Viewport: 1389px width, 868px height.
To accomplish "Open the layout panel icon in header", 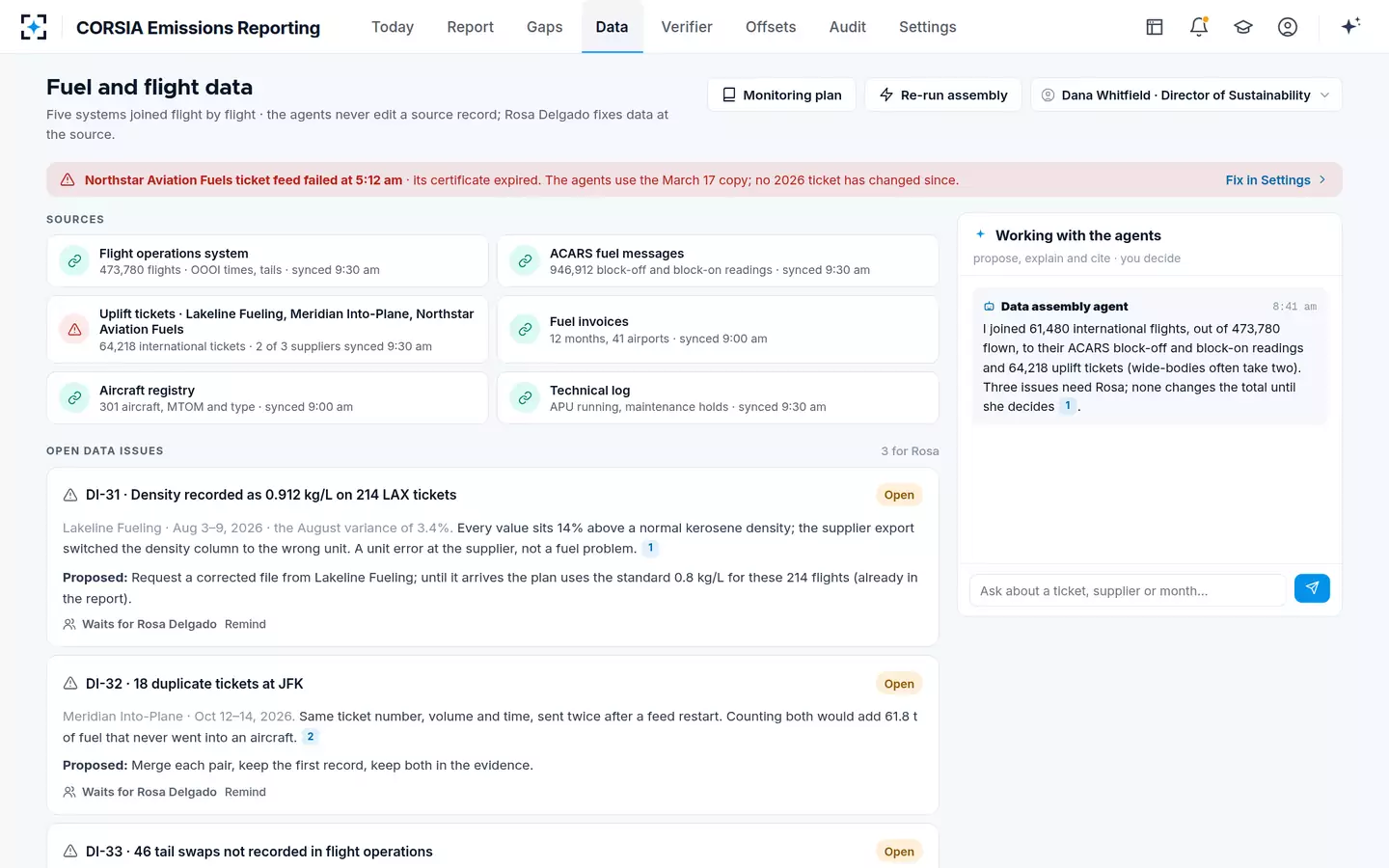I will pos(1155,27).
